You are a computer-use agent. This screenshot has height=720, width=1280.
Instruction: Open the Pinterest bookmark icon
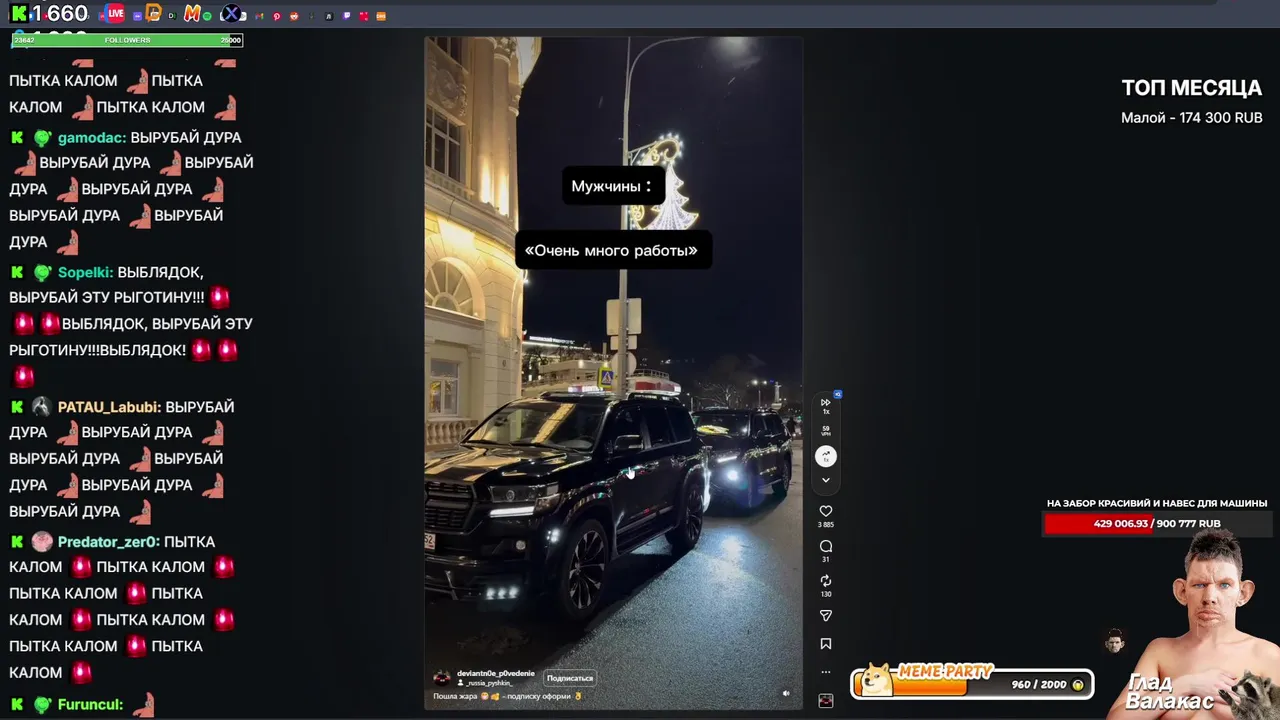[x=276, y=16]
